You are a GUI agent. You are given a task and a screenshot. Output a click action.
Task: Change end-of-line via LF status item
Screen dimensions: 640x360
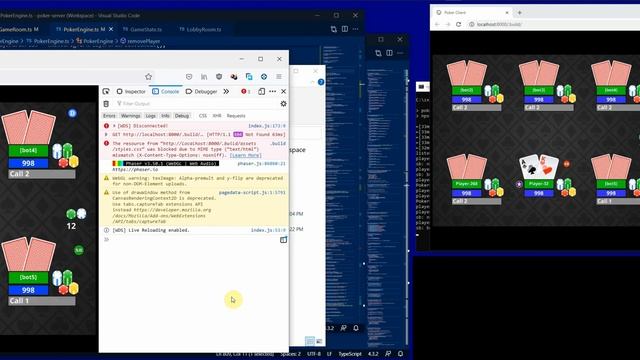click(329, 354)
